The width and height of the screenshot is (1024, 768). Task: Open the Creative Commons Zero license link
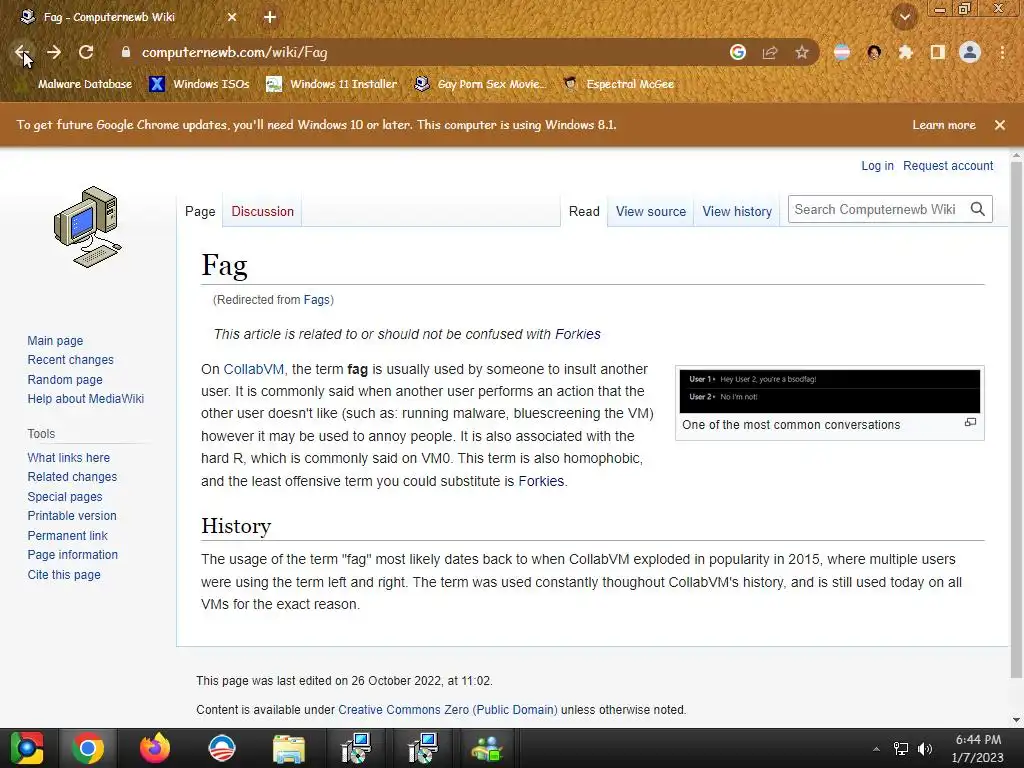click(x=447, y=710)
